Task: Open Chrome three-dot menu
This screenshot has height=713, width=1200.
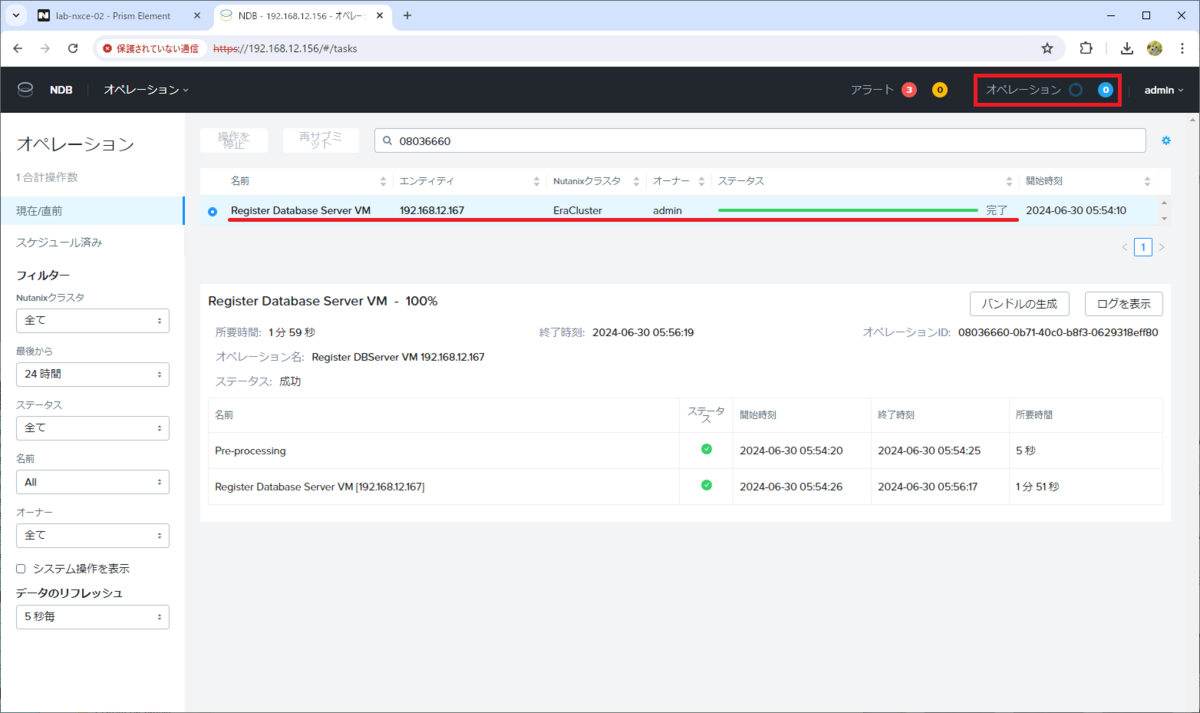Action: pyautogui.click(x=1181, y=47)
